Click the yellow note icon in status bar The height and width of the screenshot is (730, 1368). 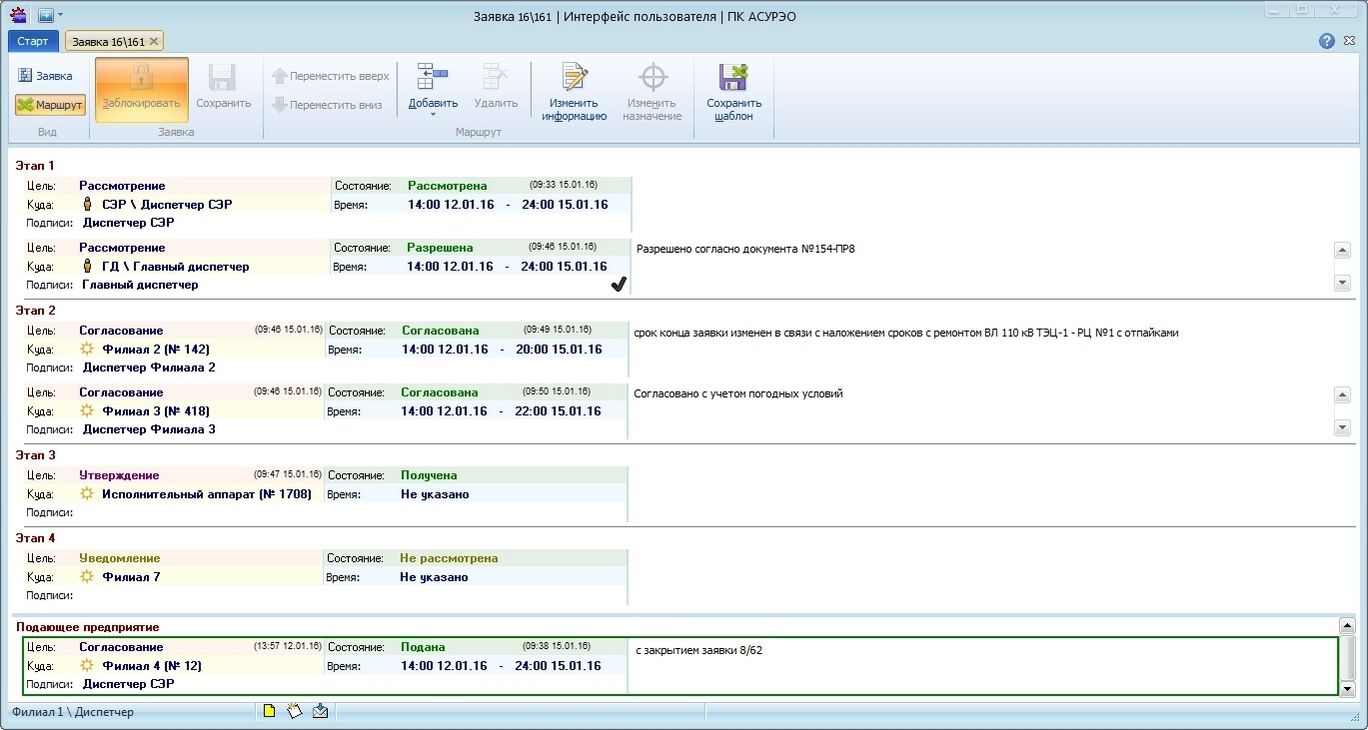pos(269,711)
